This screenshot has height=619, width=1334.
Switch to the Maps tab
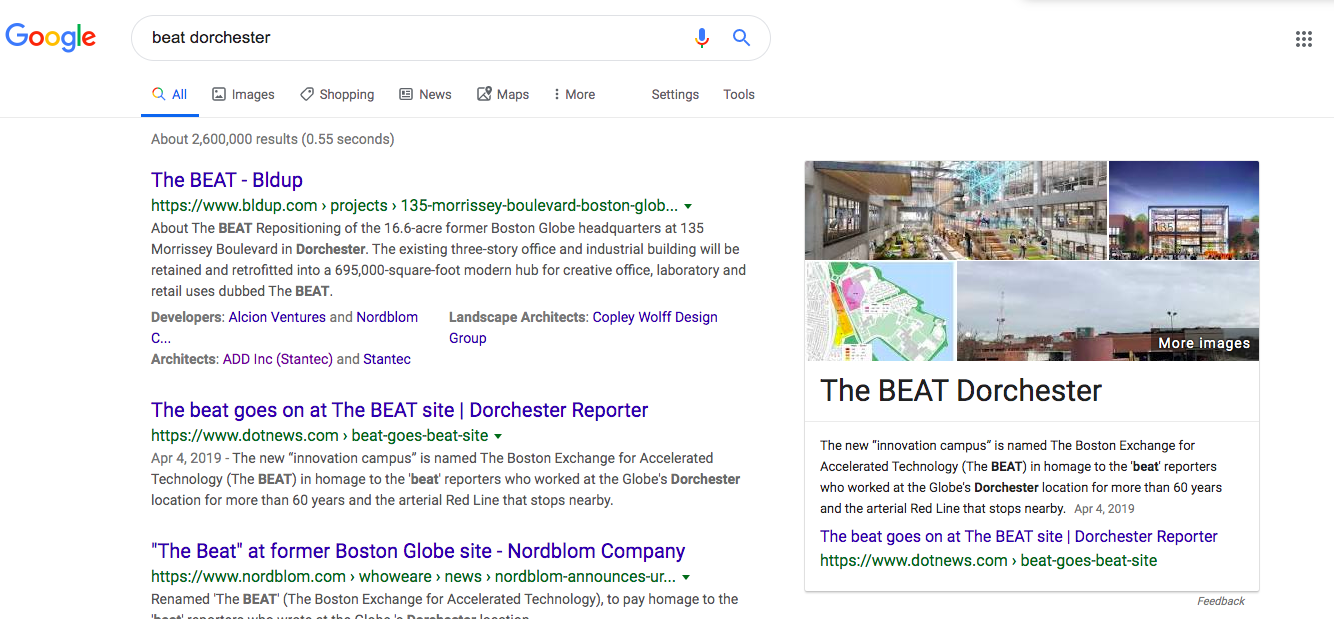(x=503, y=94)
